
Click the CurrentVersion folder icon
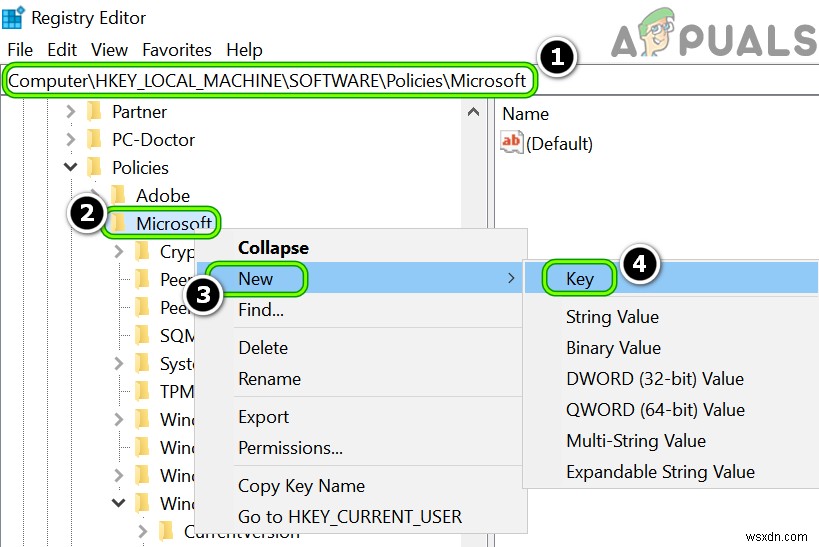[167, 531]
